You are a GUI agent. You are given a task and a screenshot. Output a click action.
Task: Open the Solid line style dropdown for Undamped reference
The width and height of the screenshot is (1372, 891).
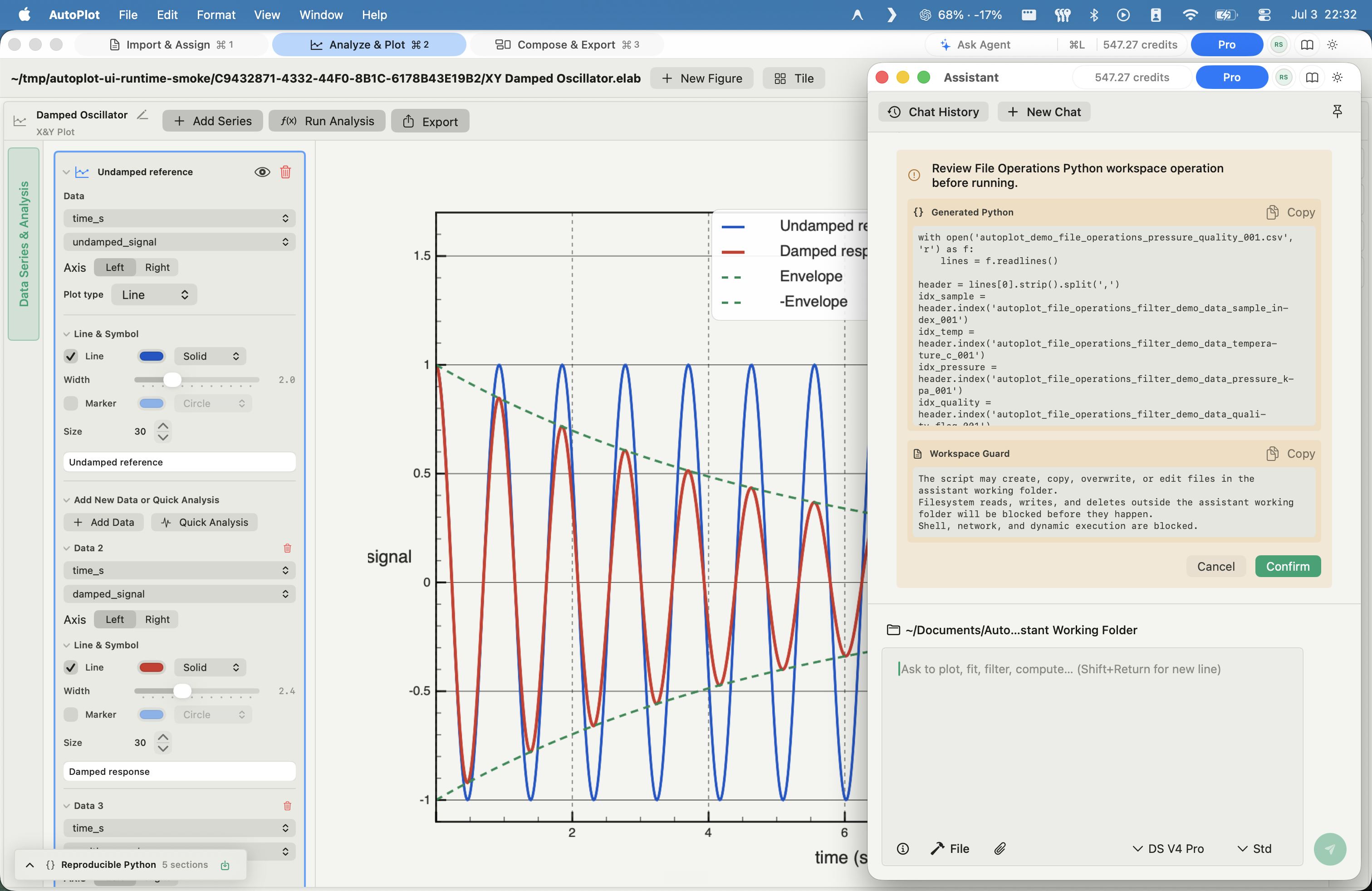(210, 356)
